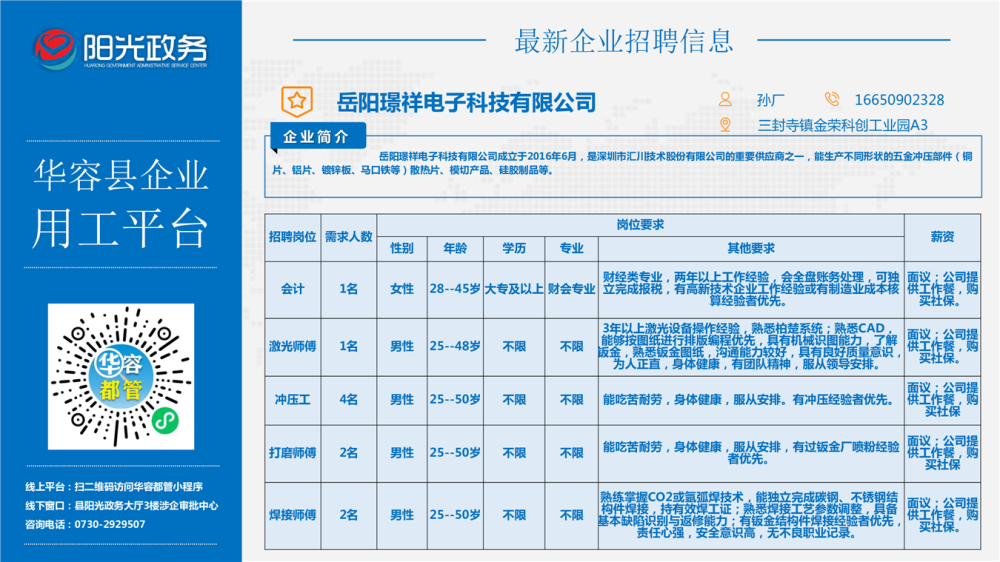The width and height of the screenshot is (1000, 562).
Task: Click the star icon beside company name
Action: 295,100
